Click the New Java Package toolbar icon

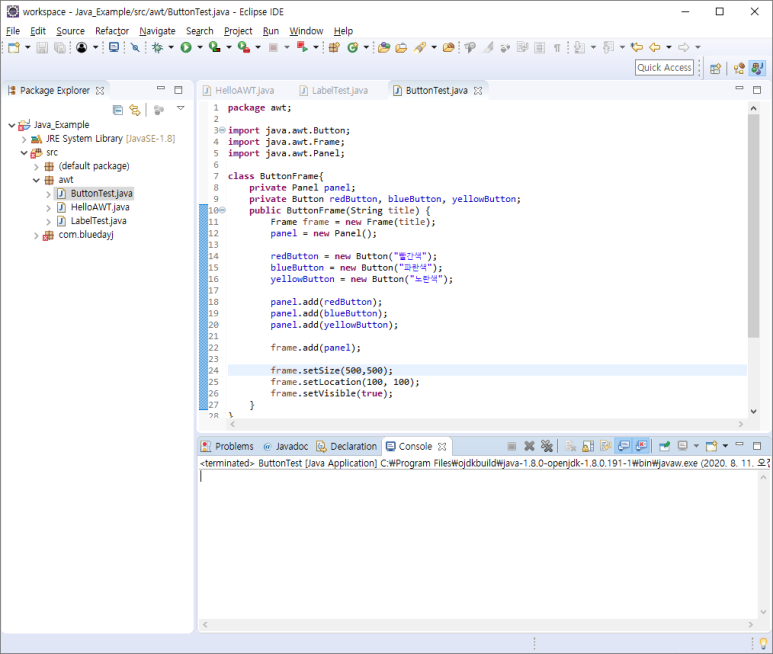(x=334, y=47)
